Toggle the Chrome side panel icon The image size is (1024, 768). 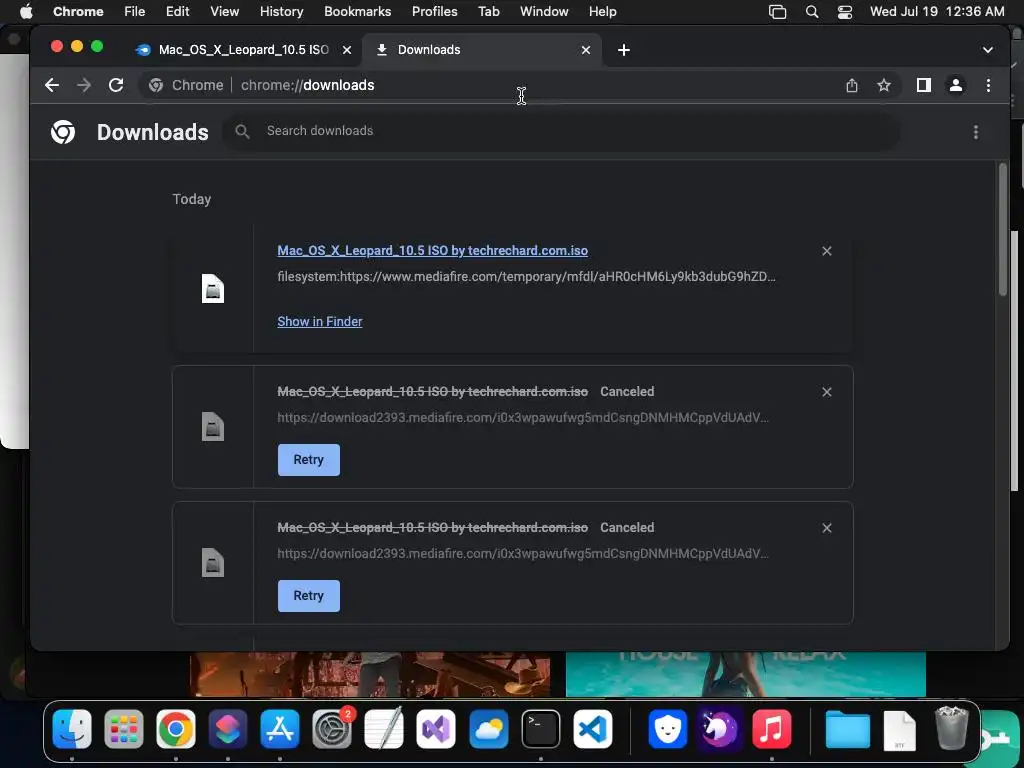[923, 85]
